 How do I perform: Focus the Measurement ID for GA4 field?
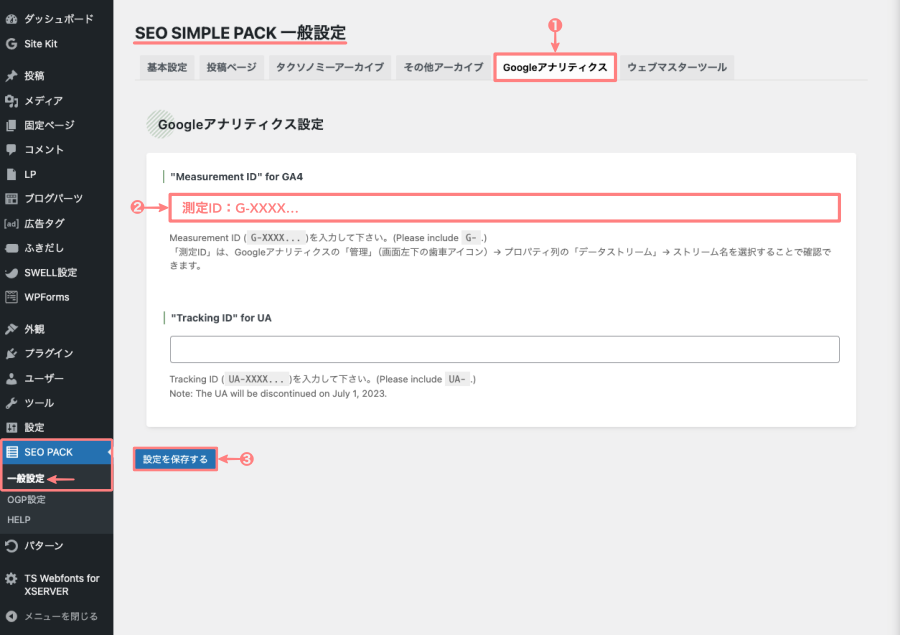click(505, 208)
